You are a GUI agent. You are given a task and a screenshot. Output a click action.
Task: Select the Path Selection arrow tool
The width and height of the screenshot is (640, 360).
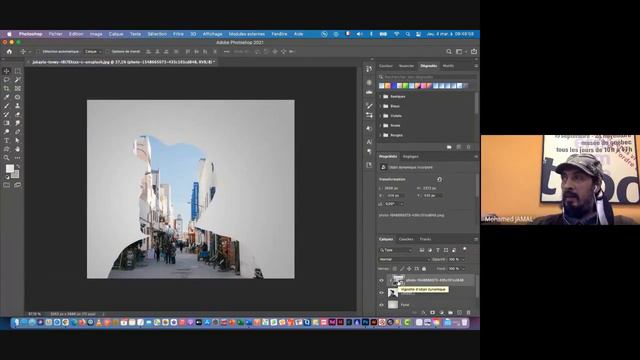pos(18,140)
